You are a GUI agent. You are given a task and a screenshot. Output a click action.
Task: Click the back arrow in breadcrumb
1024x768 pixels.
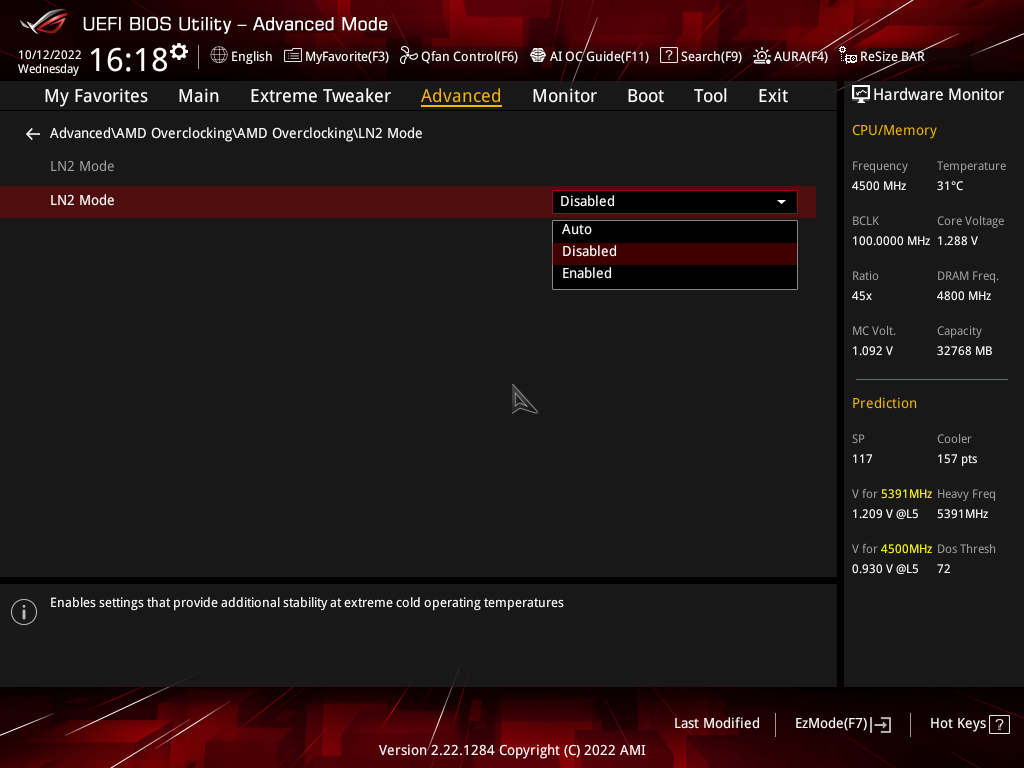[x=33, y=134]
